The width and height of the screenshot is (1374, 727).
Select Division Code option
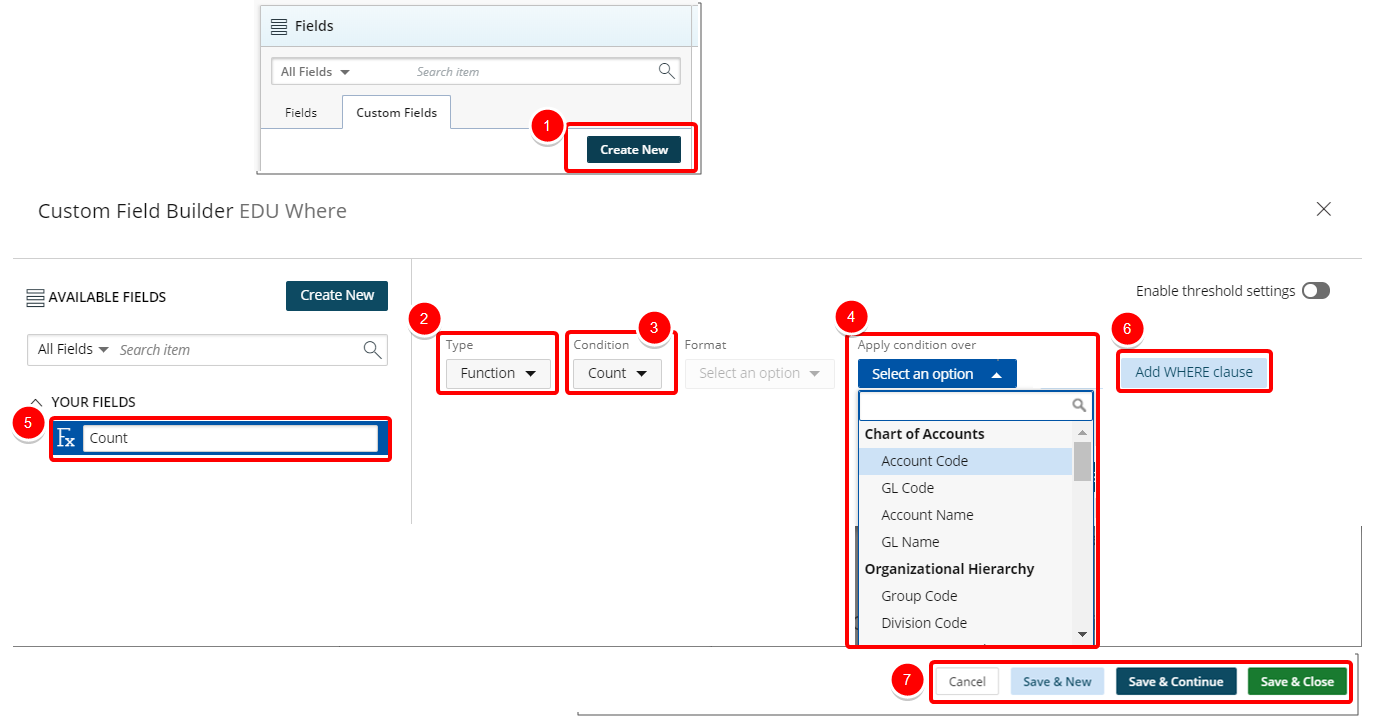click(966, 623)
